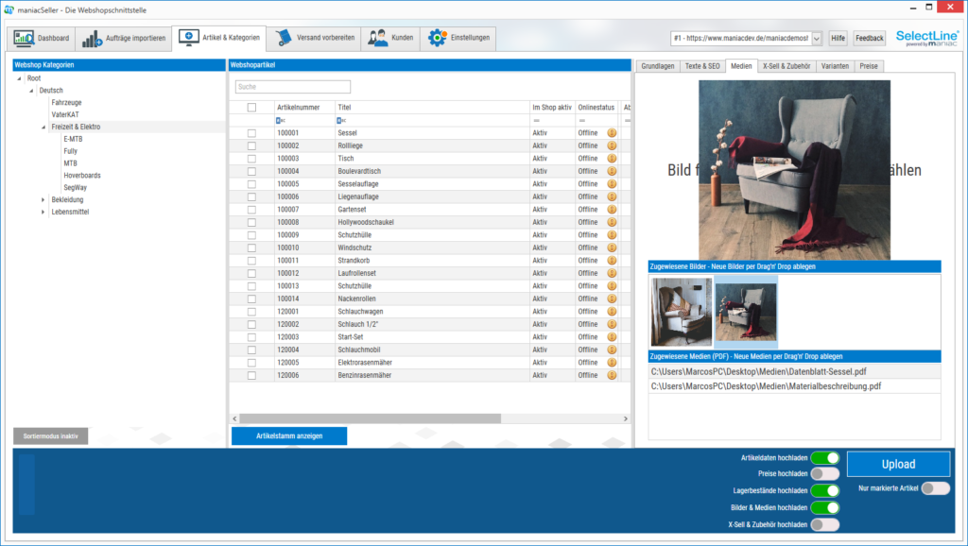Click the orange status icon for Tisch
Screen dimensions: 968x546
[x=612, y=158]
